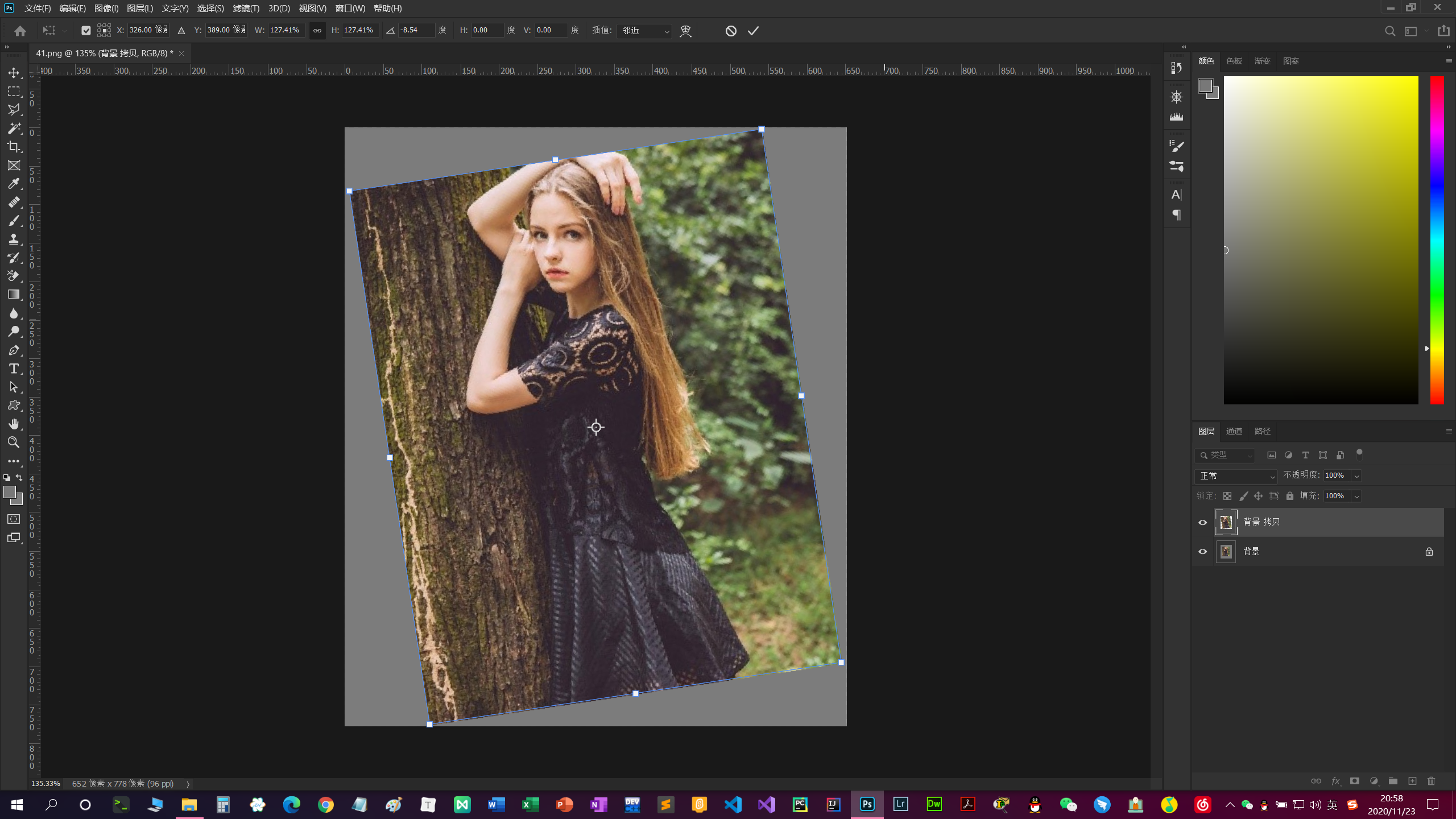Screen dimensions: 1456x819
Task: Select the Horizontal Type tool
Action: coord(14,369)
